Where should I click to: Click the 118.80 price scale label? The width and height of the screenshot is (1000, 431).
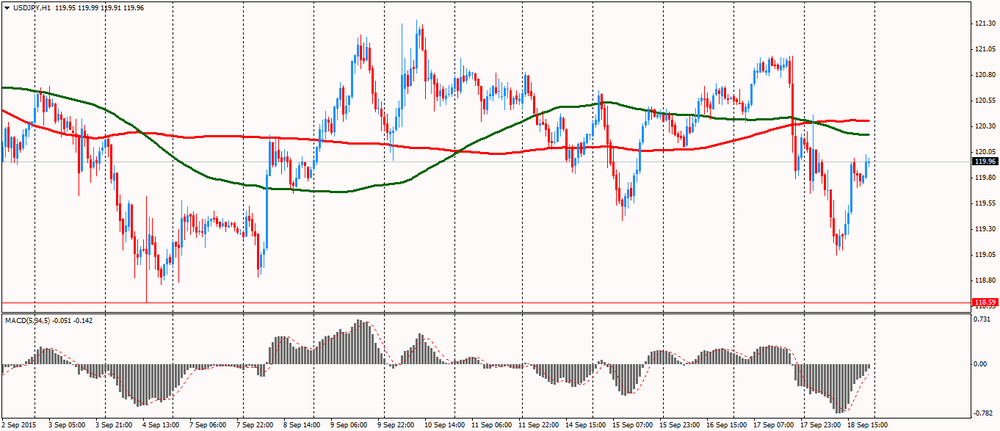coord(985,280)
